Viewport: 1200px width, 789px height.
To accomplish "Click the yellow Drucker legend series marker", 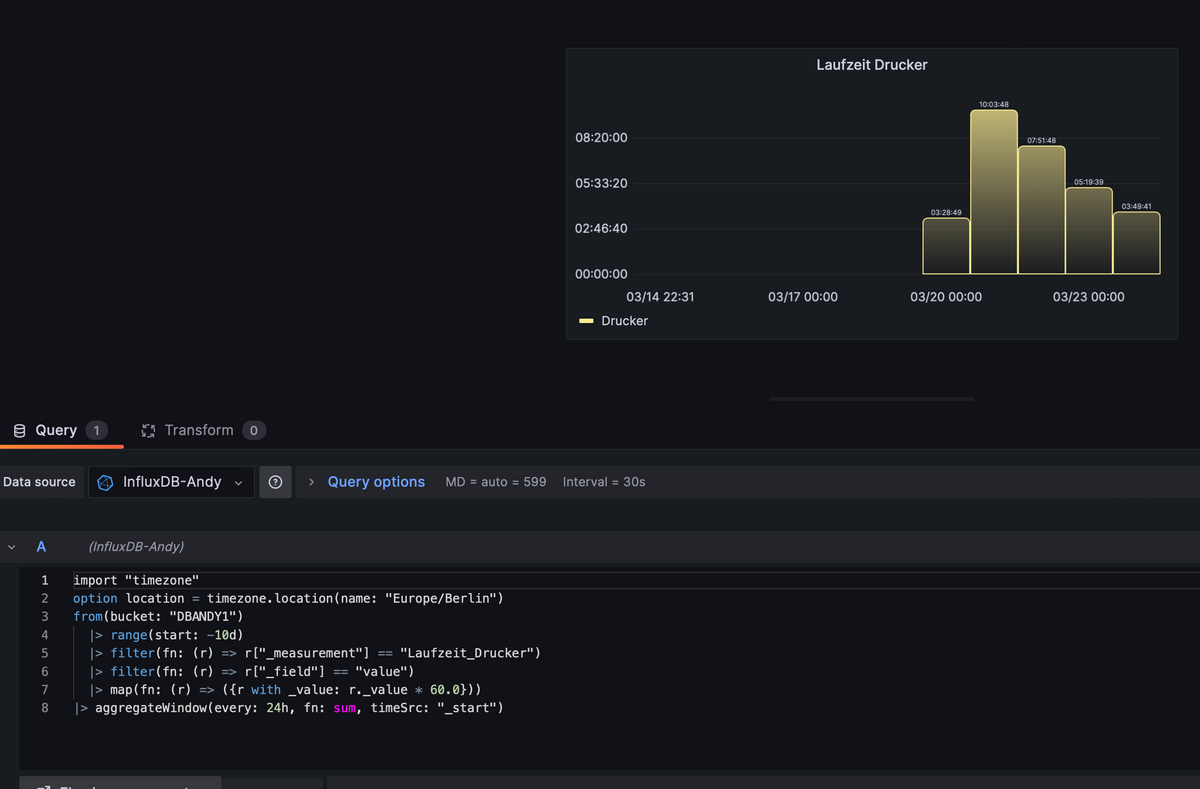I will click(x=587, y=321).
